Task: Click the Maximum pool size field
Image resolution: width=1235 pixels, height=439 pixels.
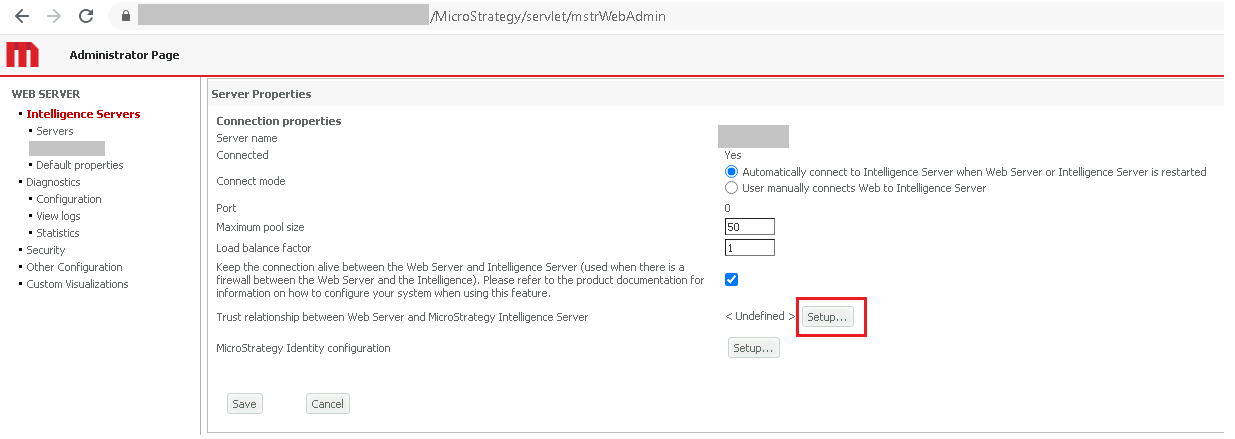Action: tap(750, 227)
